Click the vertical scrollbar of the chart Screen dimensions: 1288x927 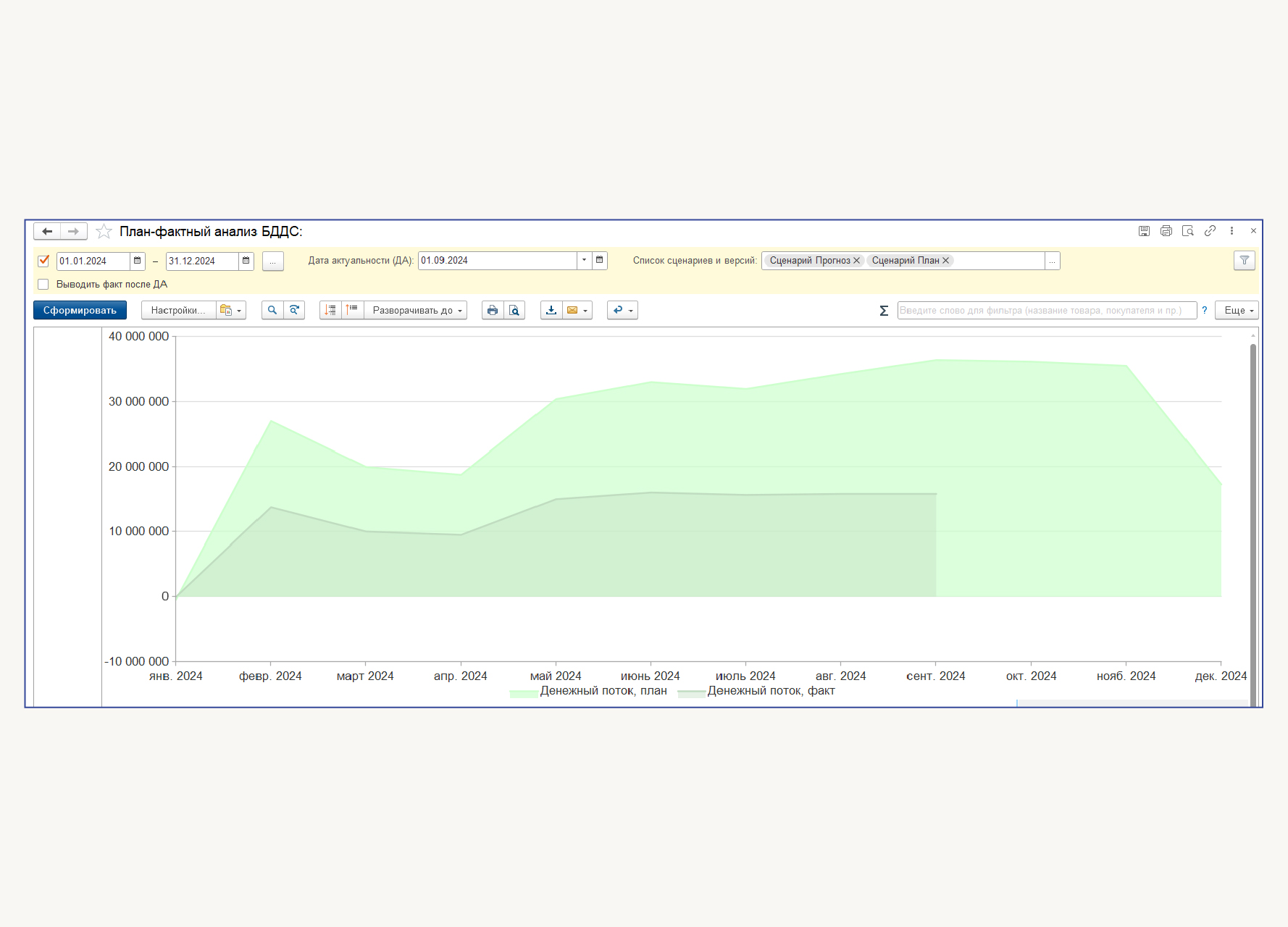1253,507
